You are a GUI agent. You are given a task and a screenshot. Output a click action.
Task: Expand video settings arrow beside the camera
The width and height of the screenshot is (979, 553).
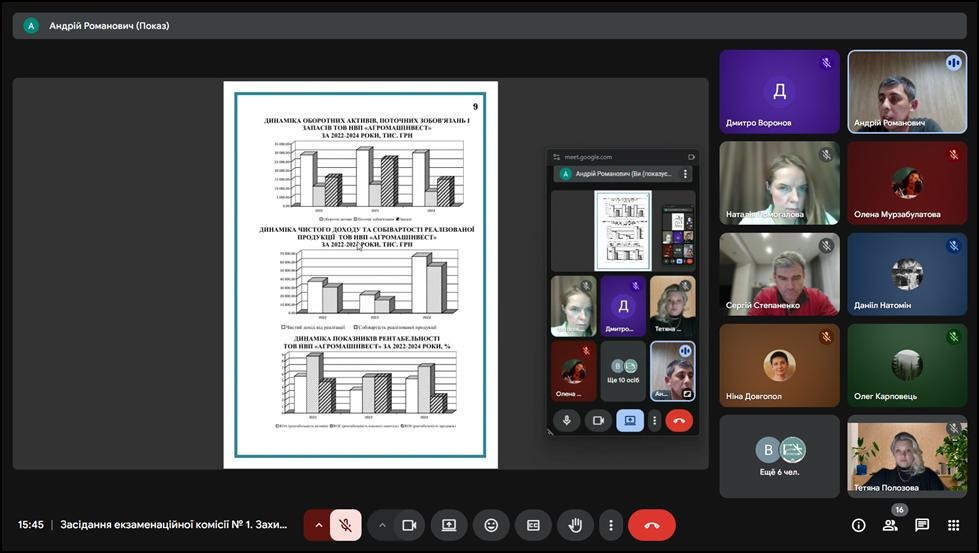point(382,525)
